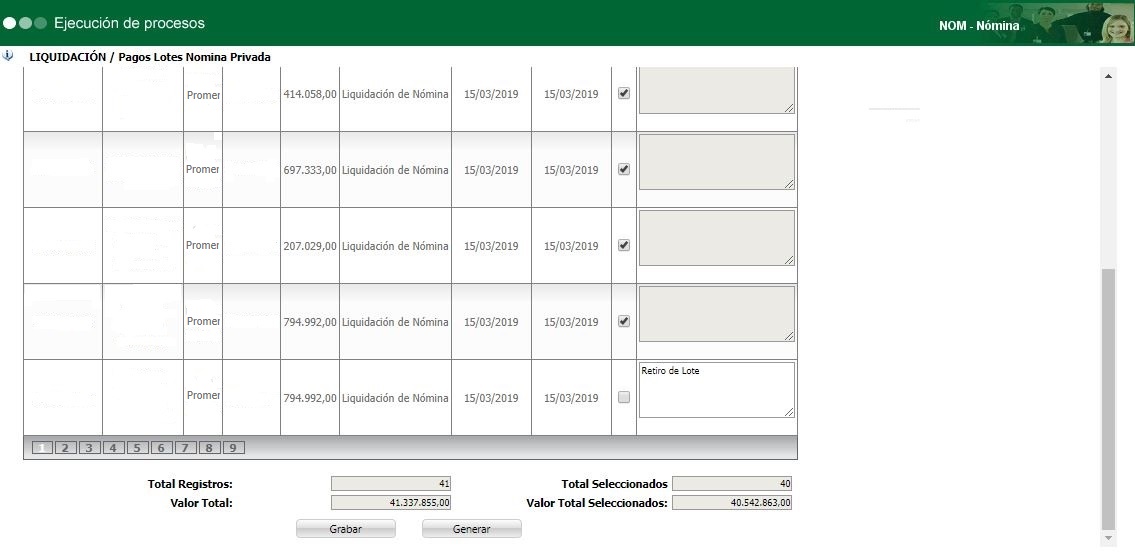Click the NOM - Nómina module label
This screenshot has width=1135, height=555.
pos(979,26)
